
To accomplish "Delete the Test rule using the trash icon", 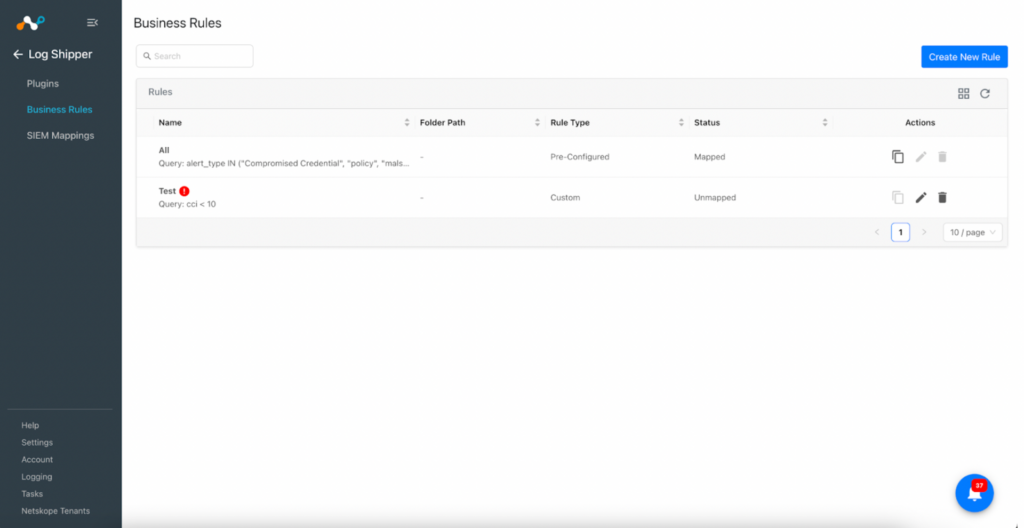I will 942,197.
